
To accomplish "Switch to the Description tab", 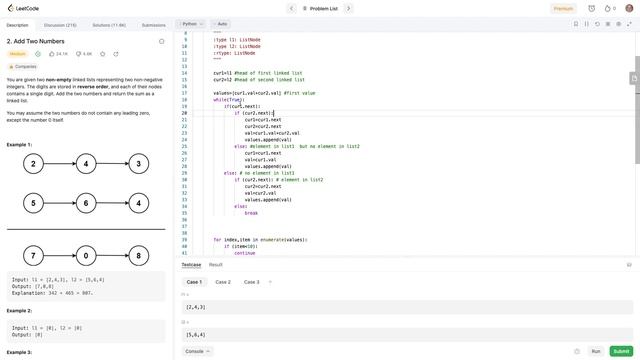I will click(18, 25).
